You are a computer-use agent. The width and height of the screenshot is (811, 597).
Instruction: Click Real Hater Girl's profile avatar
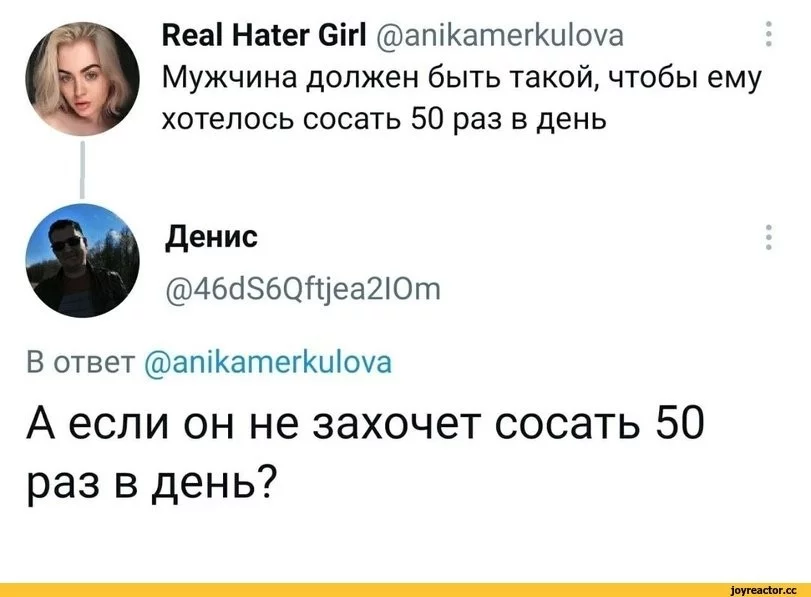pyautogui.click(x=82, y=79)
